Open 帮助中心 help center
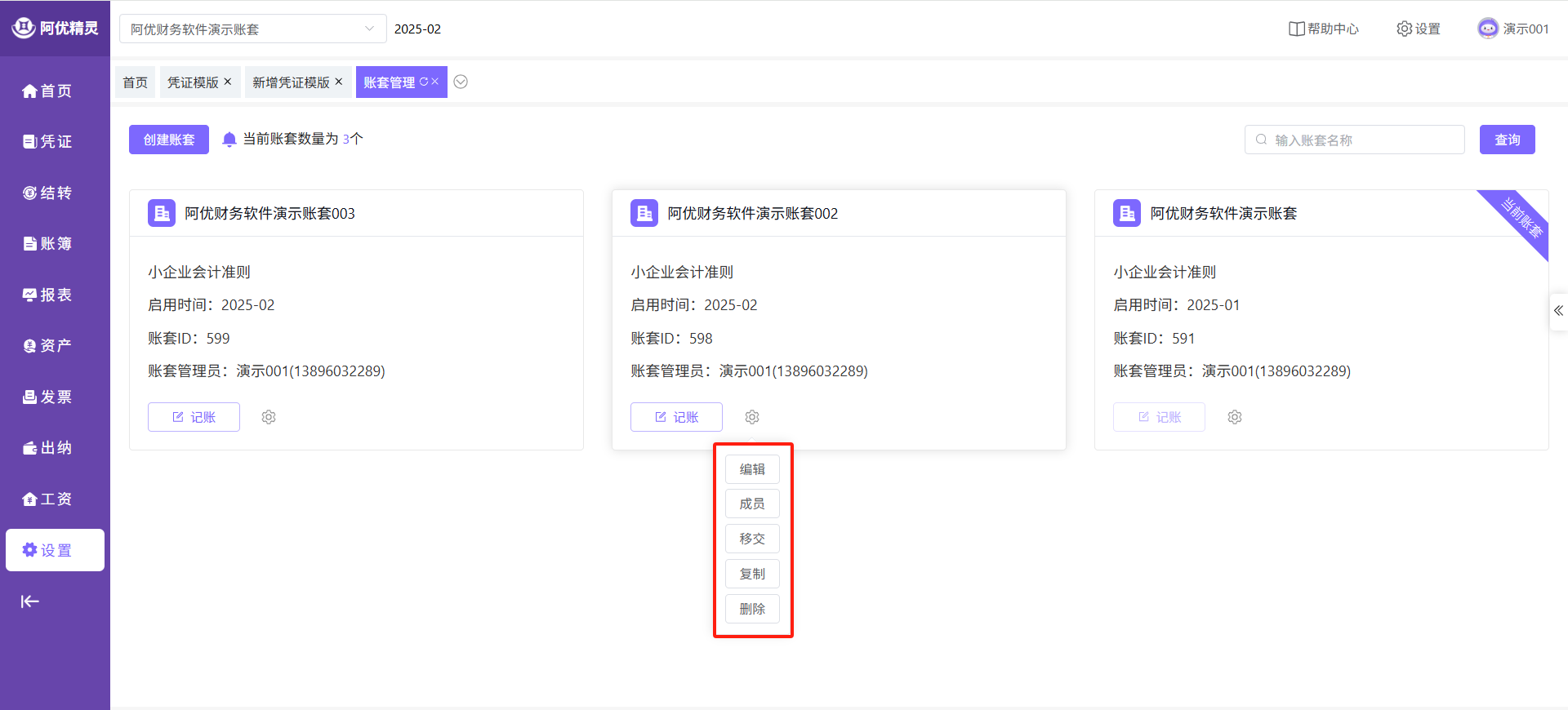The image size is (1568, 710). (1324, 29)
